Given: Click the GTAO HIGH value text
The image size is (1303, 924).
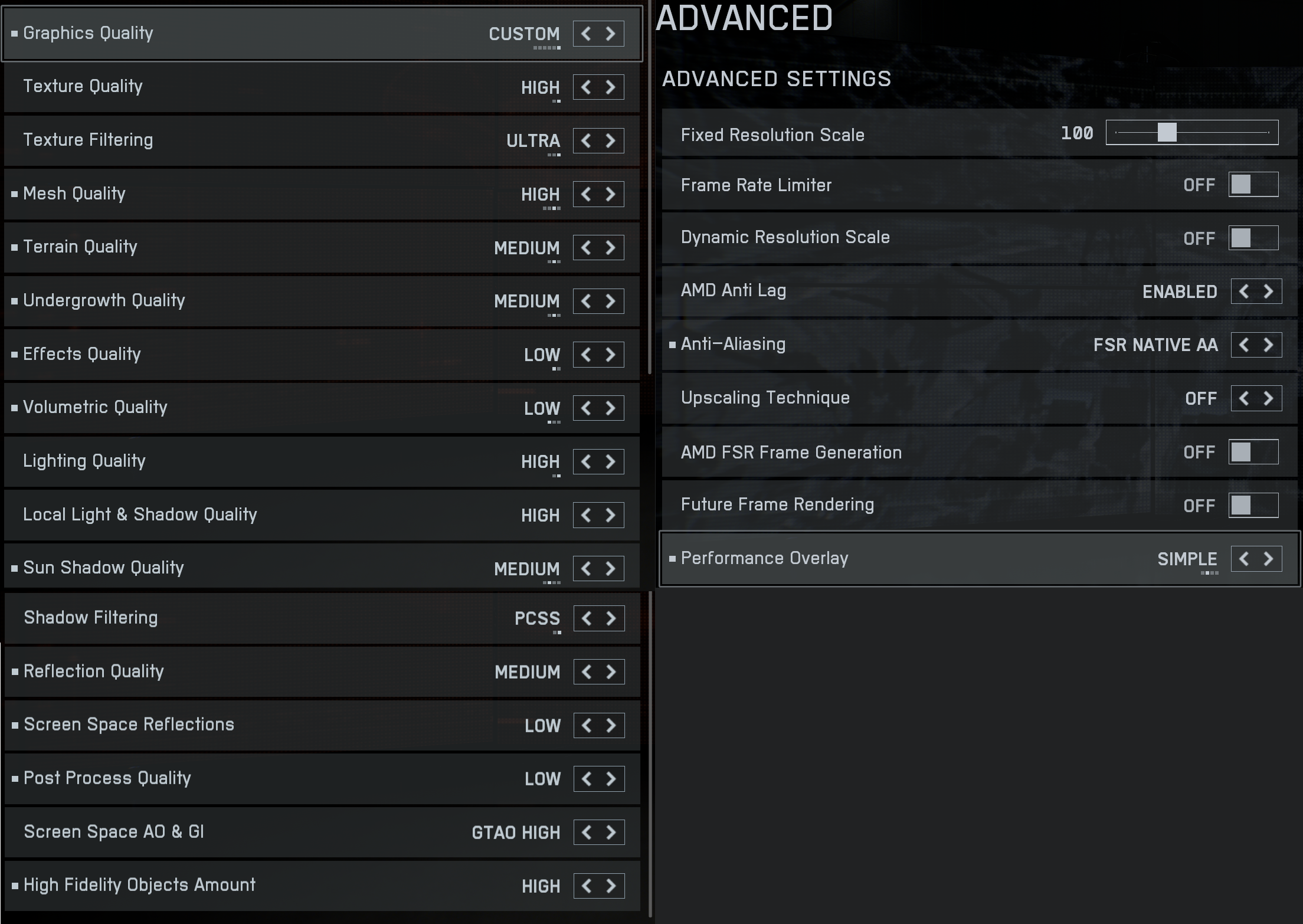Looking at the screenshot, I should pyautogui.click(x=516, y=833).
